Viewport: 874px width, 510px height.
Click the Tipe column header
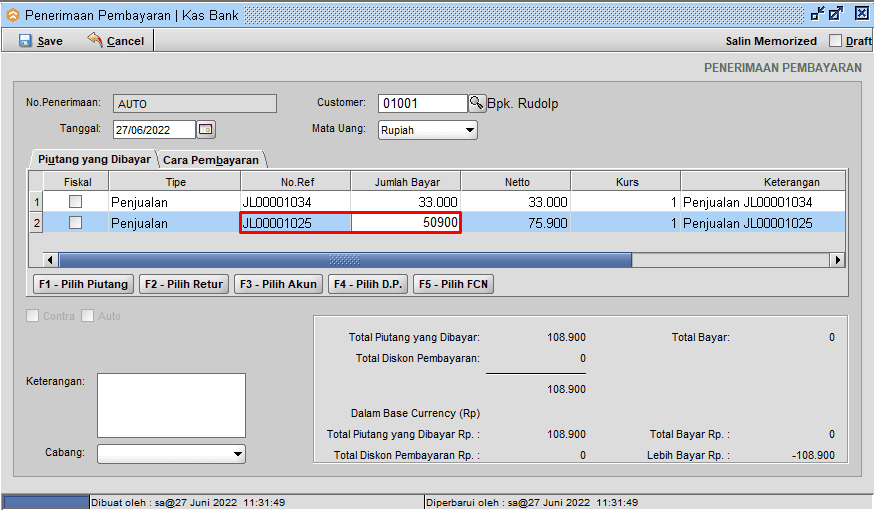coord(175,182)
